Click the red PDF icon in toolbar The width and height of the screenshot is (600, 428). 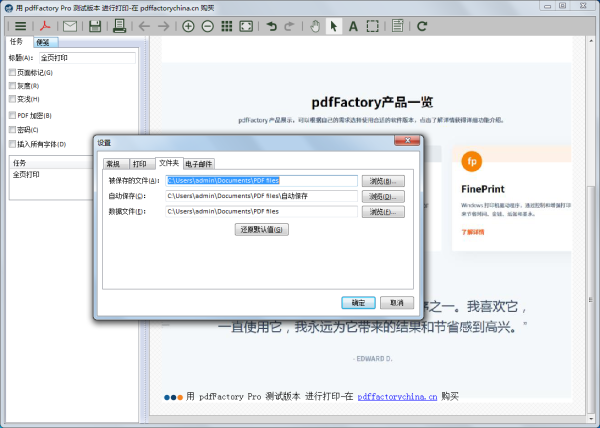46,25
